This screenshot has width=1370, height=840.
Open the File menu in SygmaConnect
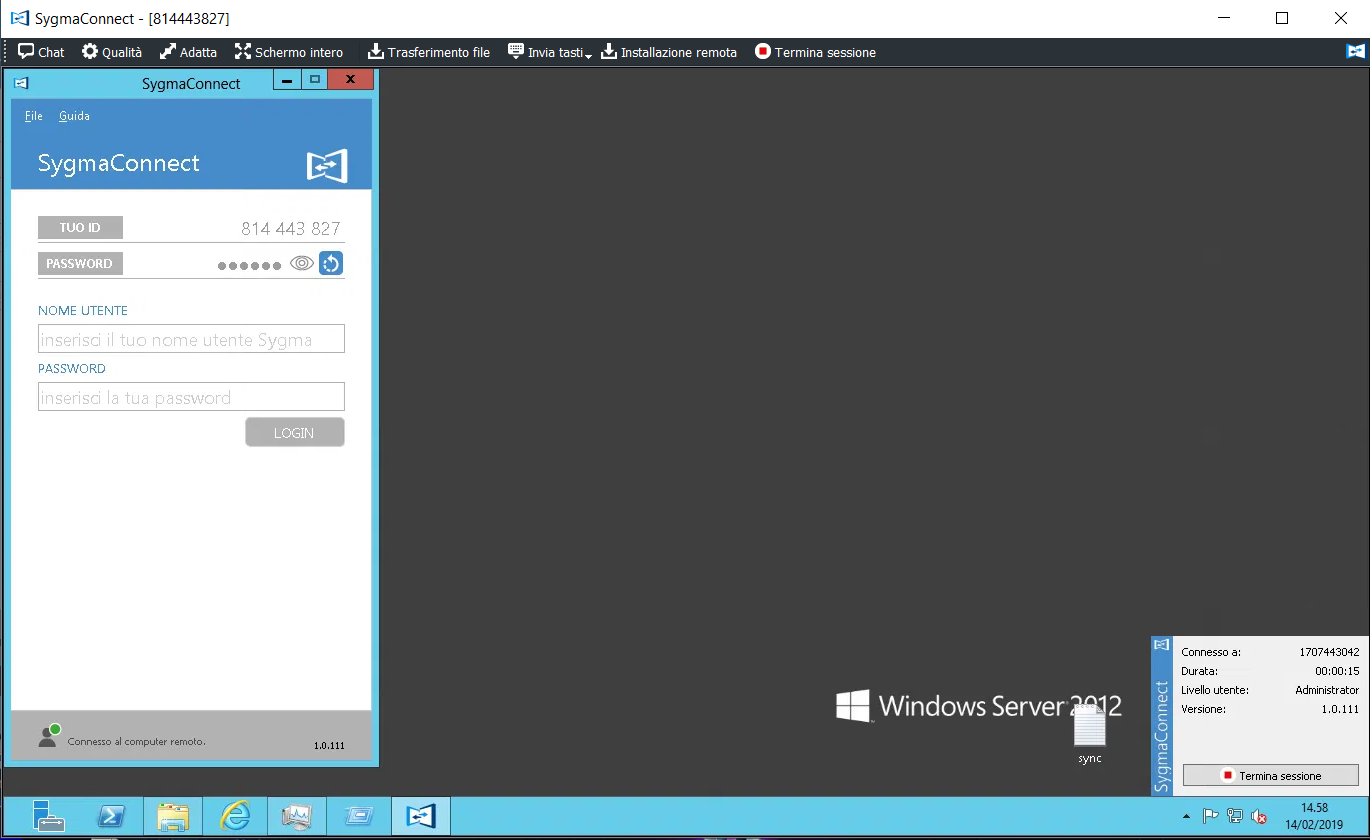(34, 116)
